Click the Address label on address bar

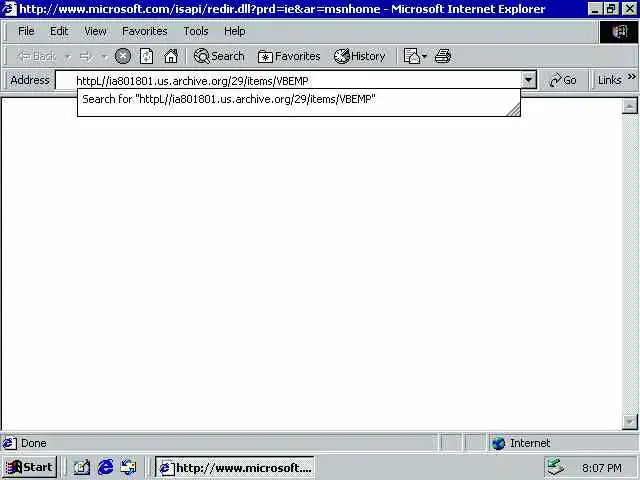pyautogui.click(x=30, y=80)
